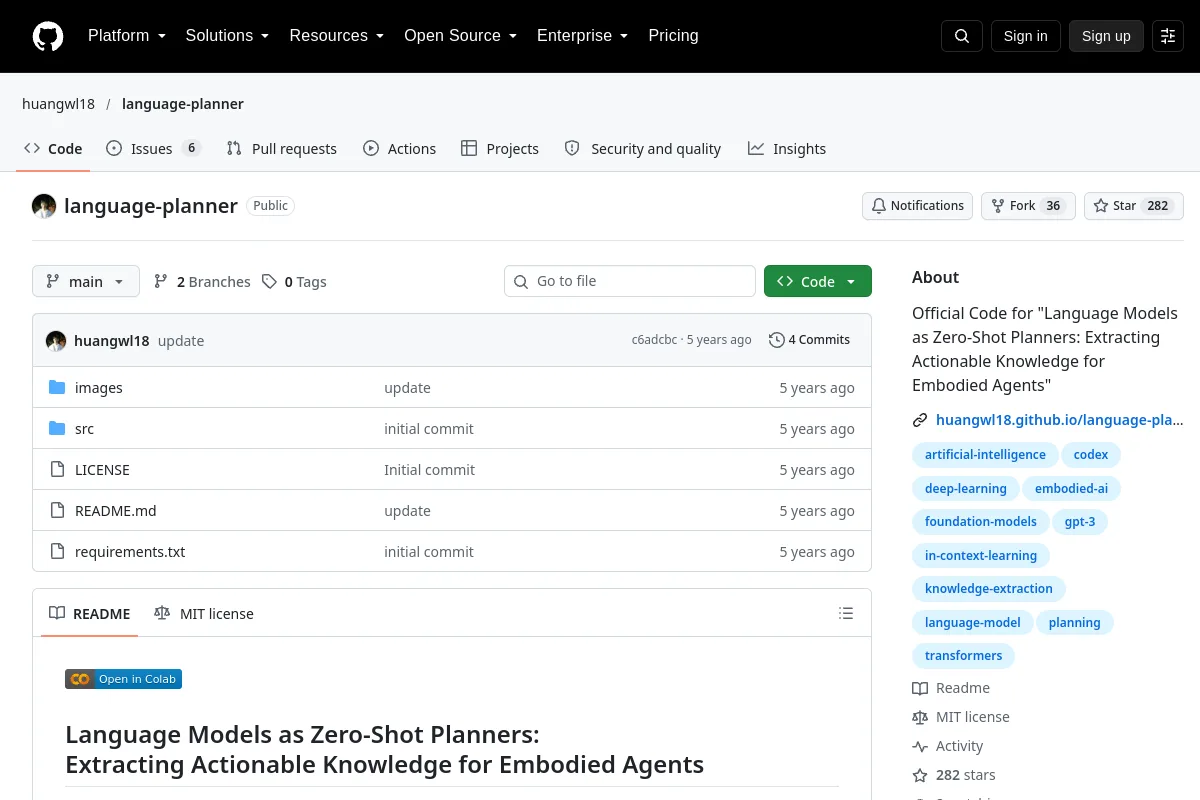The height and width of the screenshot is (800, 1200).
Task: Click the Sign in button
Action: pyautogui.click(x=1025, y=36)
